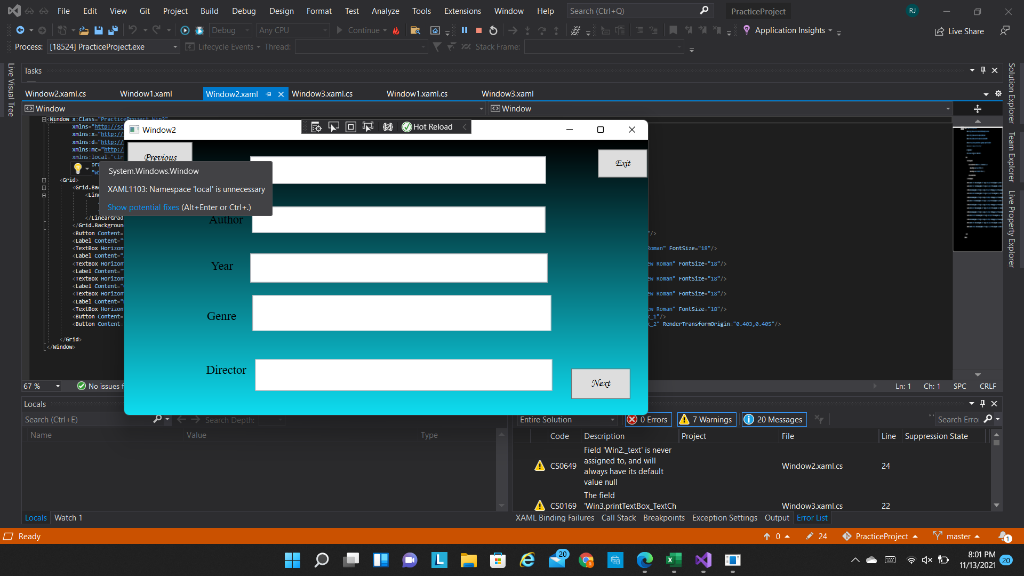Click the Director text field in Window2

point(404,375)
